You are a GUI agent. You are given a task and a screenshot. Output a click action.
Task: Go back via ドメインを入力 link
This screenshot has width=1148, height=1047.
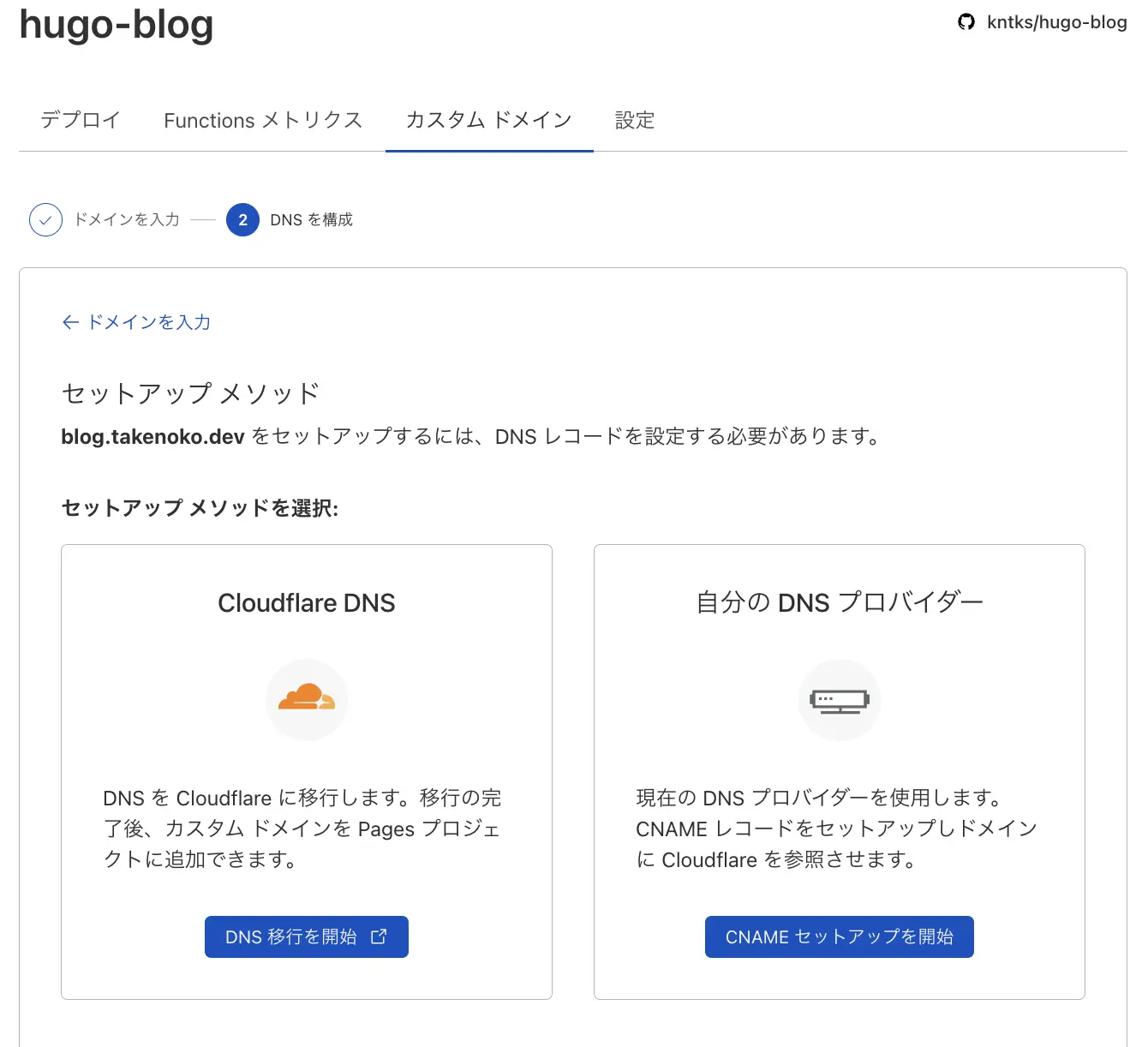[x=149, y=322]
